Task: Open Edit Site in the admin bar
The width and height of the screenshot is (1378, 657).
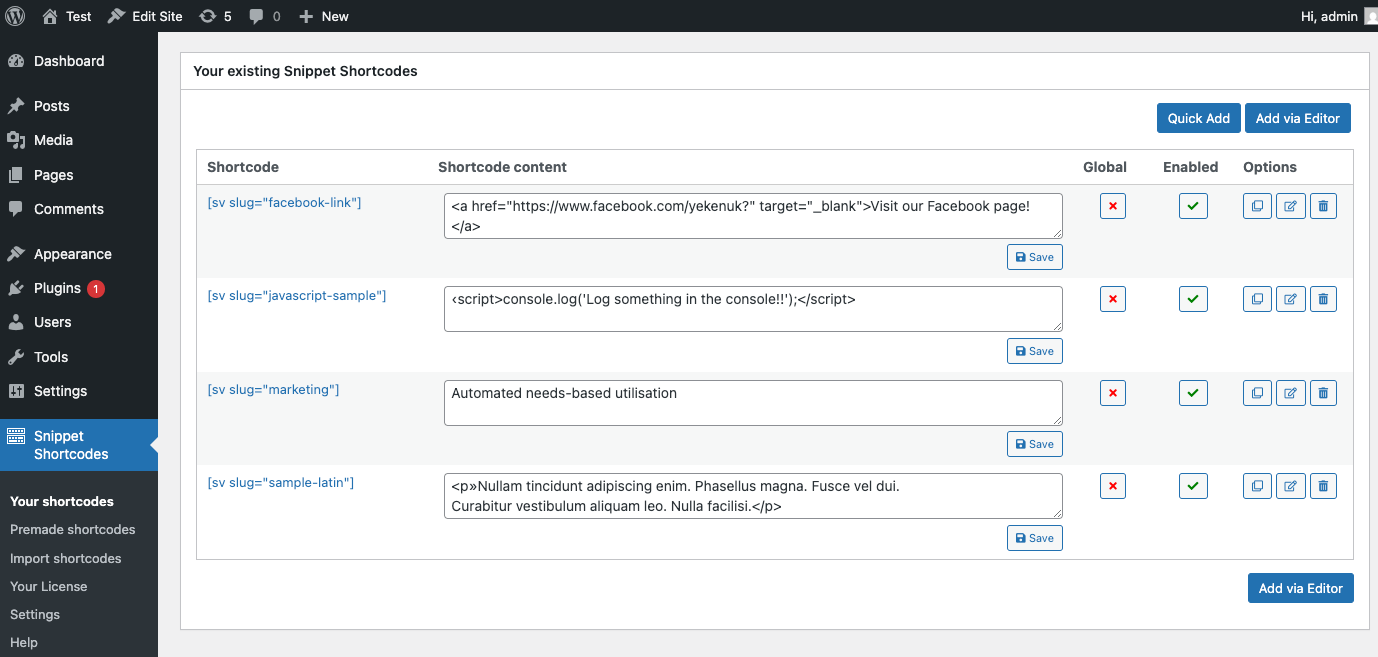Action: (x=145, y=16)
